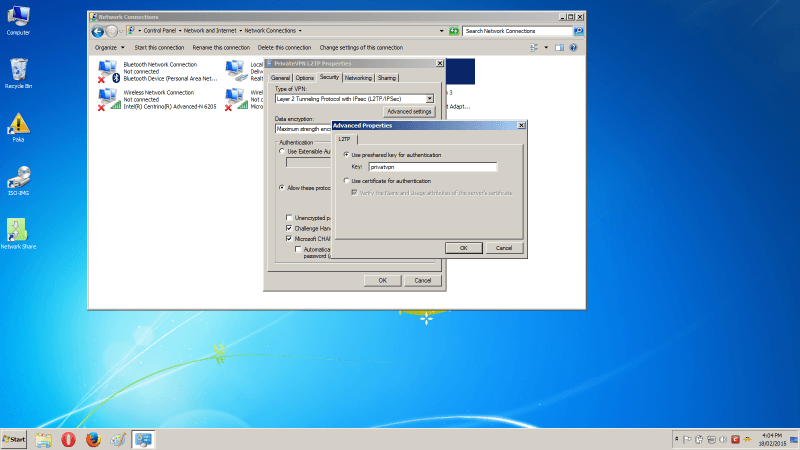Viewport: 800px width, 450px height.
Task: Select the Wireless Network Connection icon
Action: [108, 97]
